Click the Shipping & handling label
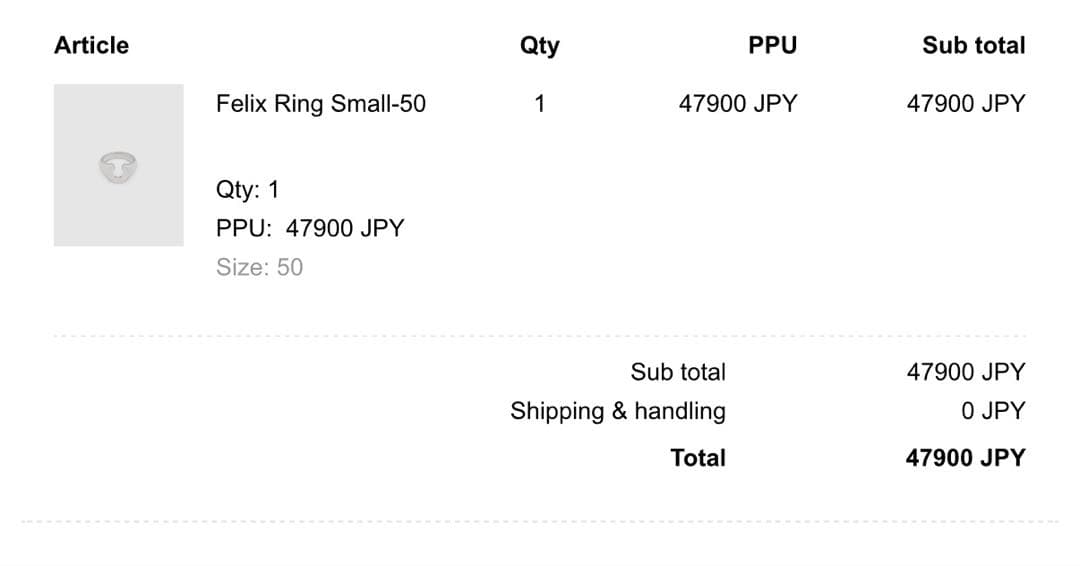 coord(617,411)
